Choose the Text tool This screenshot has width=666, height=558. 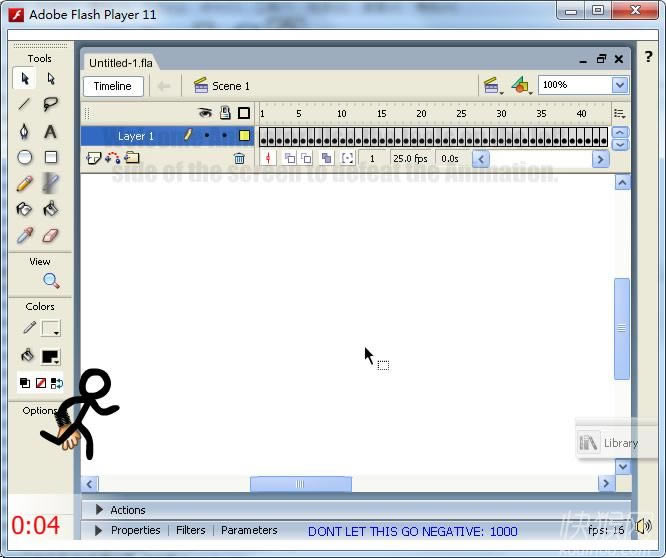[x=51, y=131]
